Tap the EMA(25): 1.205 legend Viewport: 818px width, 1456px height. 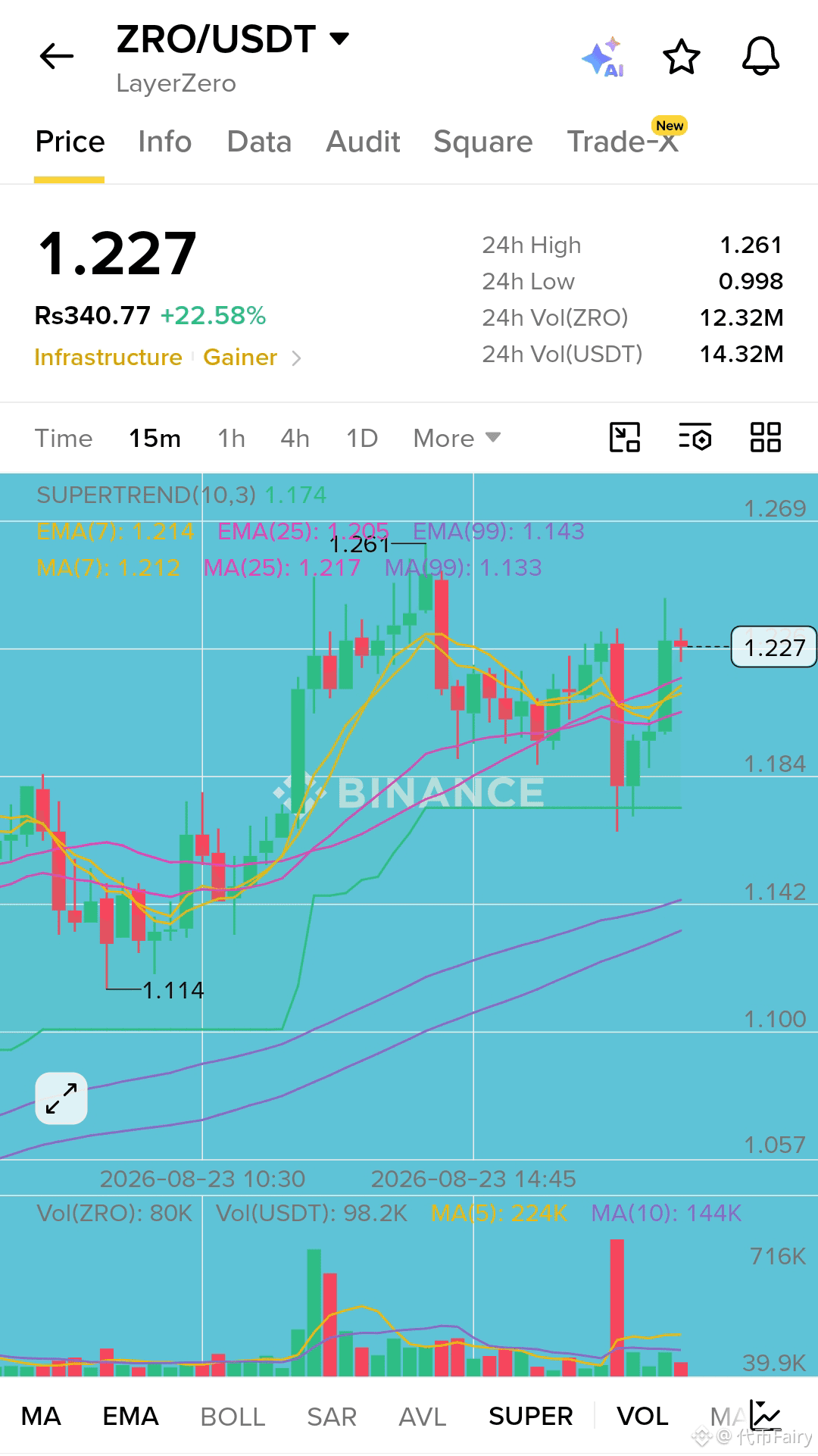coord(303,532)
